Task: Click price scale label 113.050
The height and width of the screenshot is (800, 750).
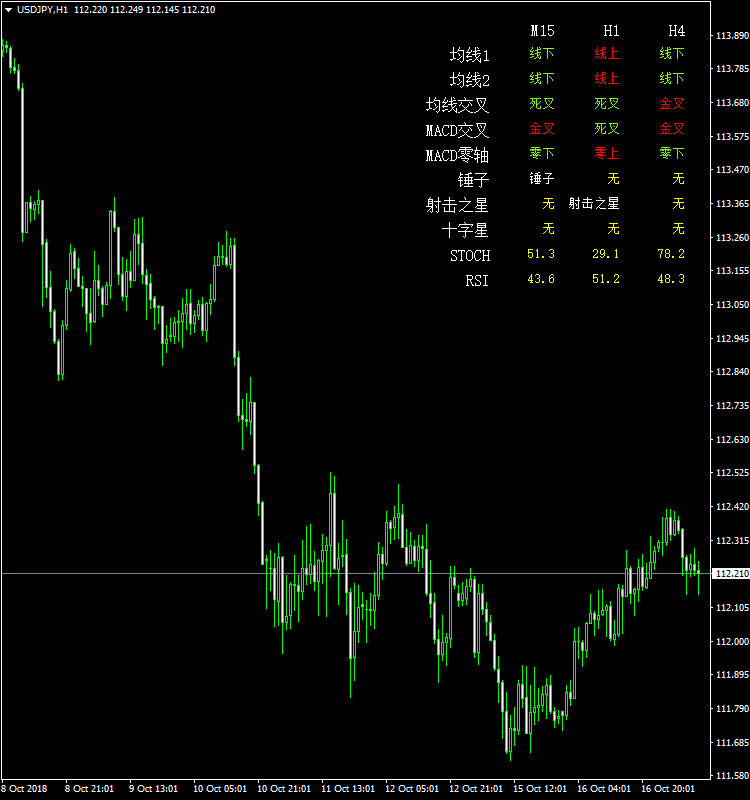Action: (x=732, y=305)
